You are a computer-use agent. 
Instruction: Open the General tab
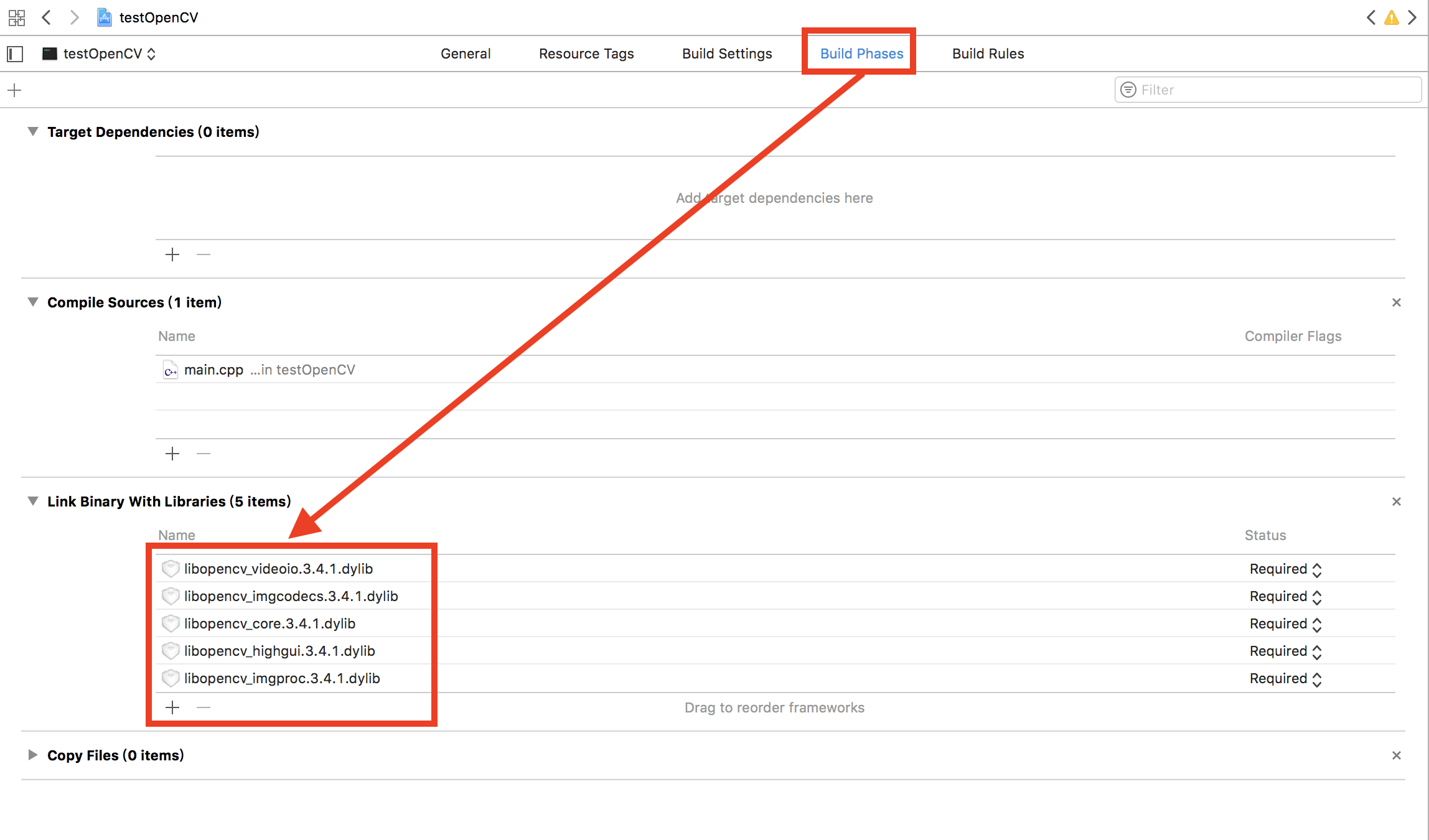coord(466,54)
